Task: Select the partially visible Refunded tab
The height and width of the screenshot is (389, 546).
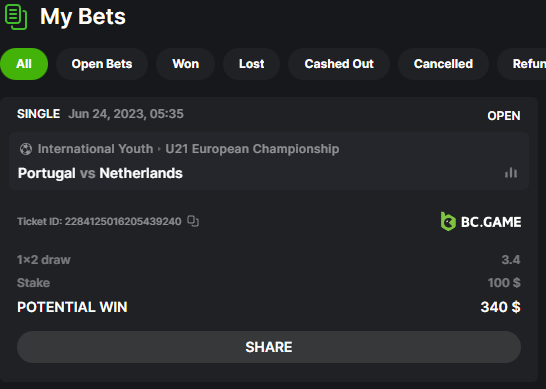Action: pos(522,64)
